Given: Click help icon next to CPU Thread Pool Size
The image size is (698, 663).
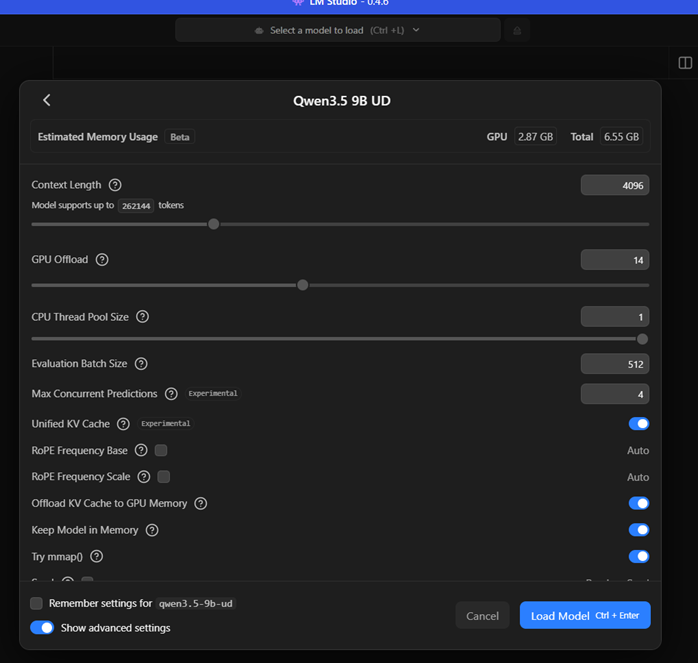Looking at the screenshot, I should [142, 317].
